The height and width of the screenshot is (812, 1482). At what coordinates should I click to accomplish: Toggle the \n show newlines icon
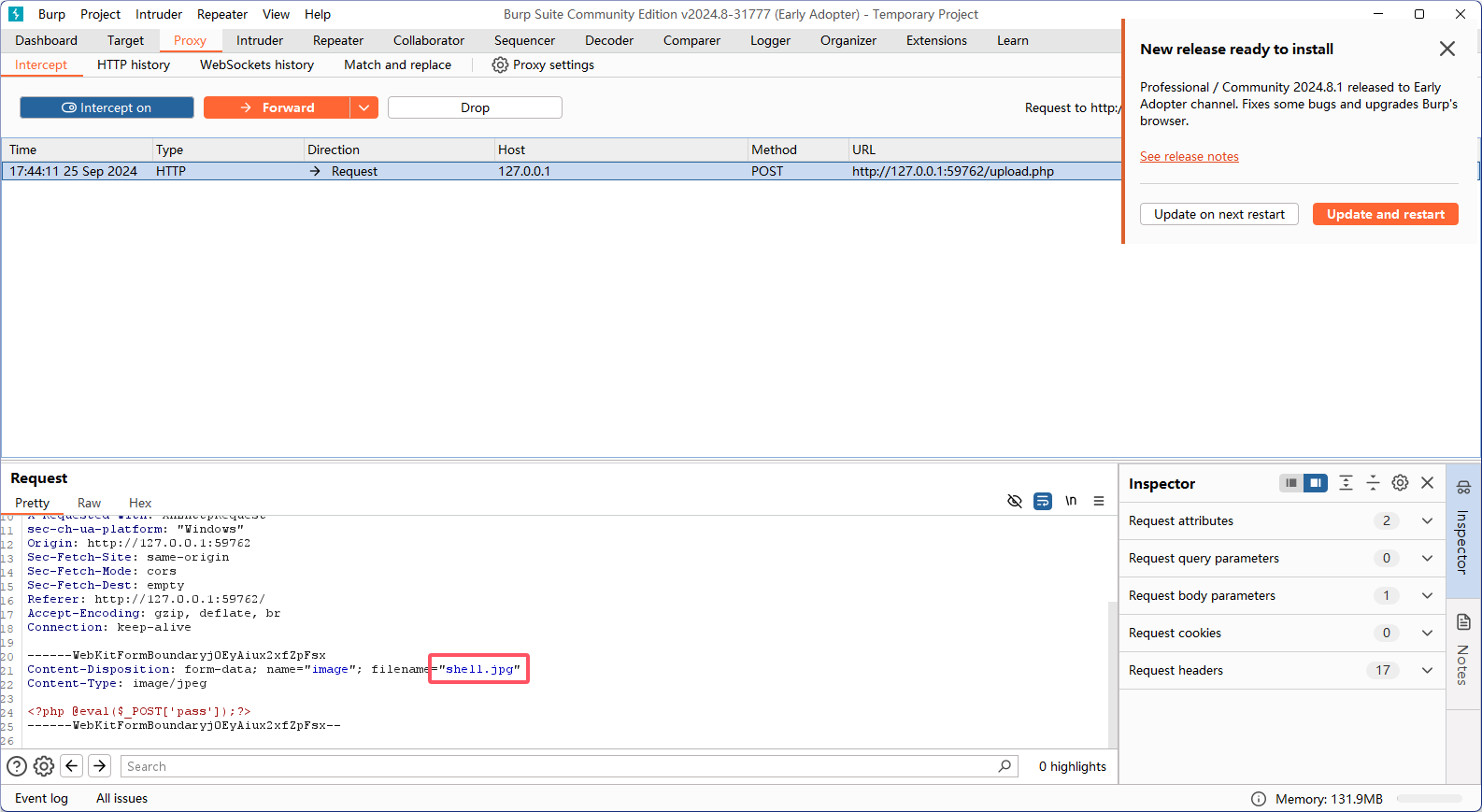(1071, 501)
